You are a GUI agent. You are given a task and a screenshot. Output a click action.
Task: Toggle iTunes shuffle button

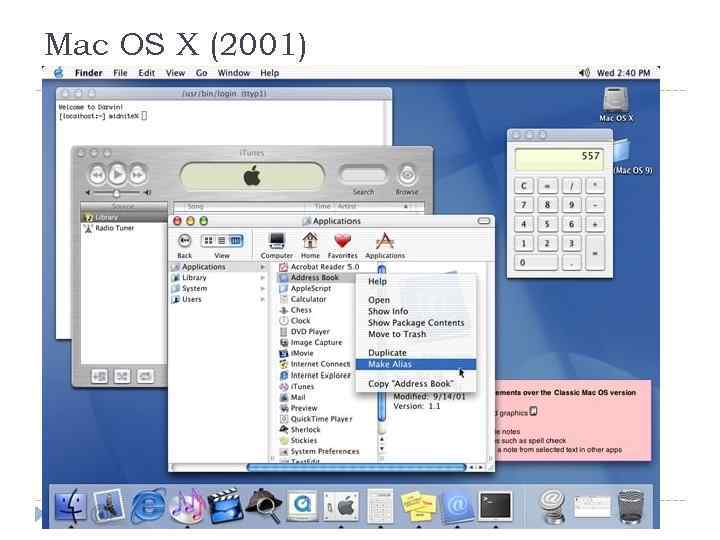122,377
